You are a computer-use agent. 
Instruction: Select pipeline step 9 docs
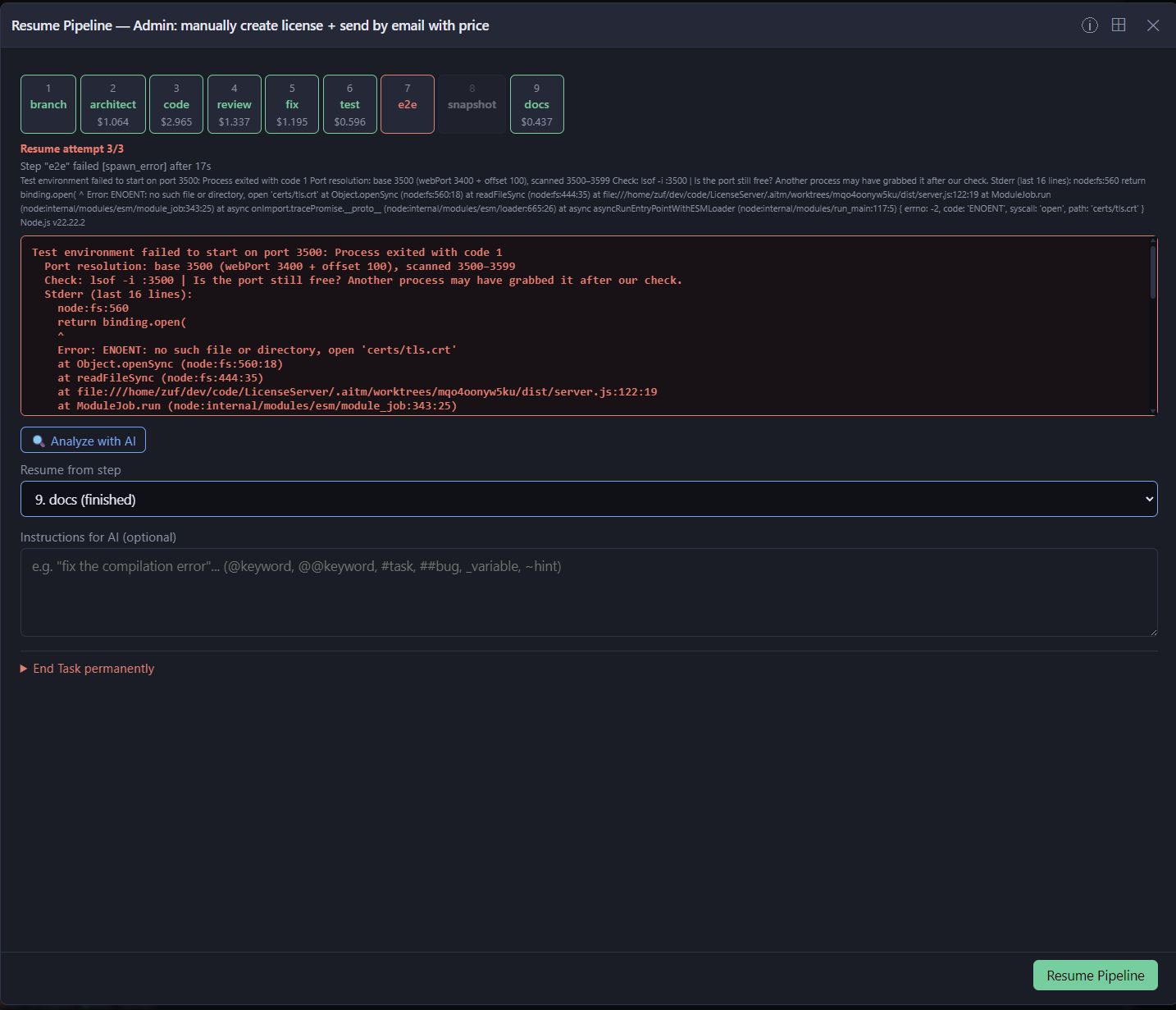tap(537, 104)
